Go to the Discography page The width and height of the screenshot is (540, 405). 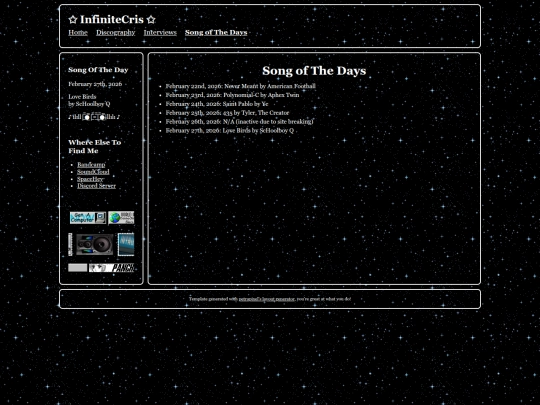coord(115,32)
